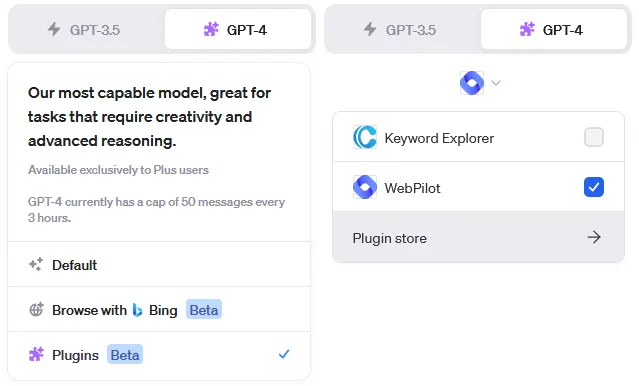The height and width of the screenshot is (386, 639).
Task: Click lightning bolt icon in right GPT-3.5 tab
Action: pos(370,29)
